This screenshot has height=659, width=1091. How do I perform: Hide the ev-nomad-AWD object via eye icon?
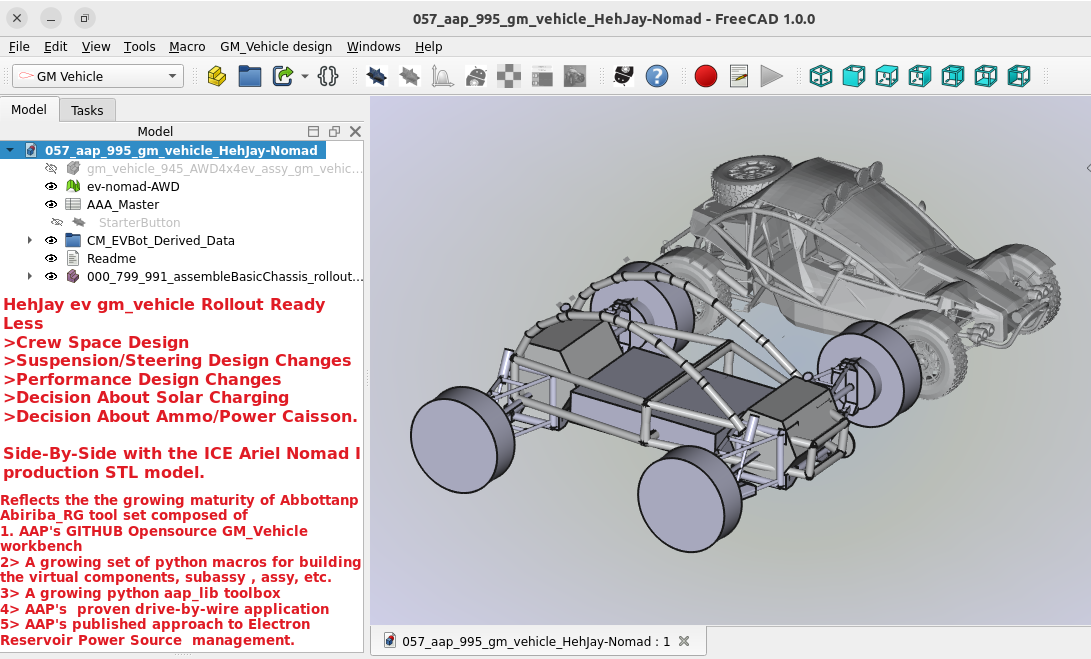[x=51, y=186]
